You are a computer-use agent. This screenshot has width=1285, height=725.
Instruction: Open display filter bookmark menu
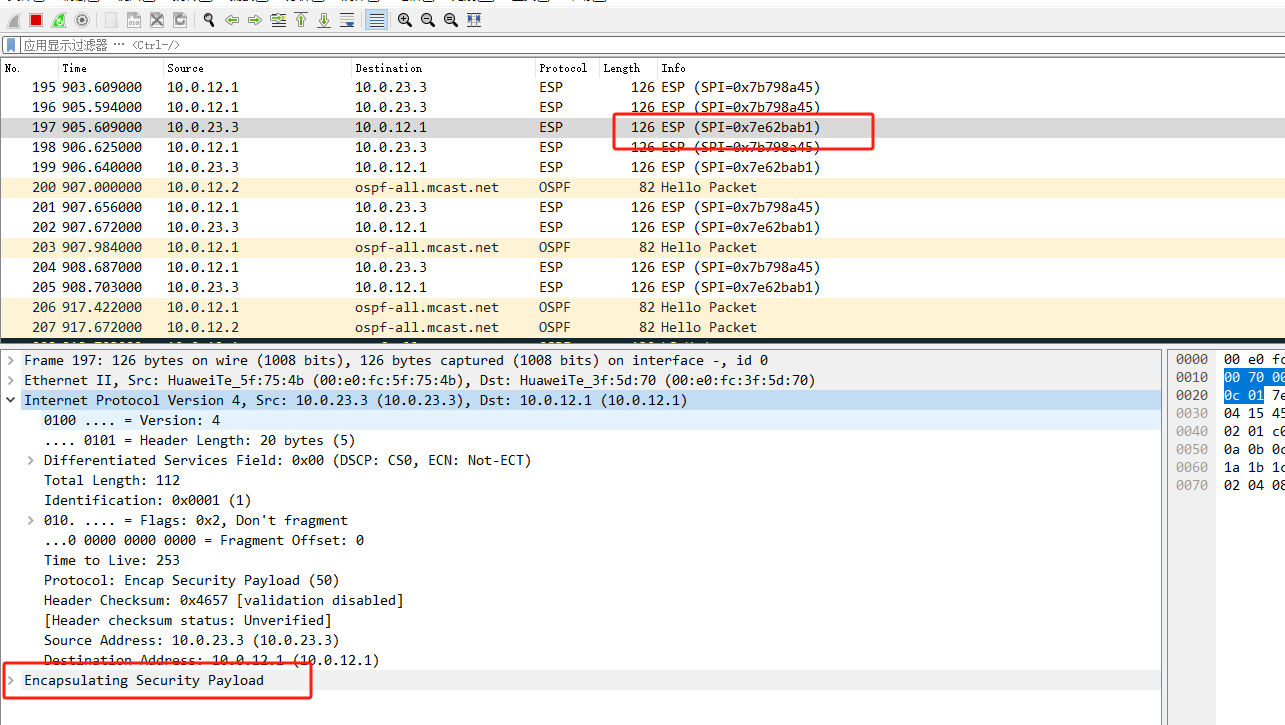tap(11, 45)
